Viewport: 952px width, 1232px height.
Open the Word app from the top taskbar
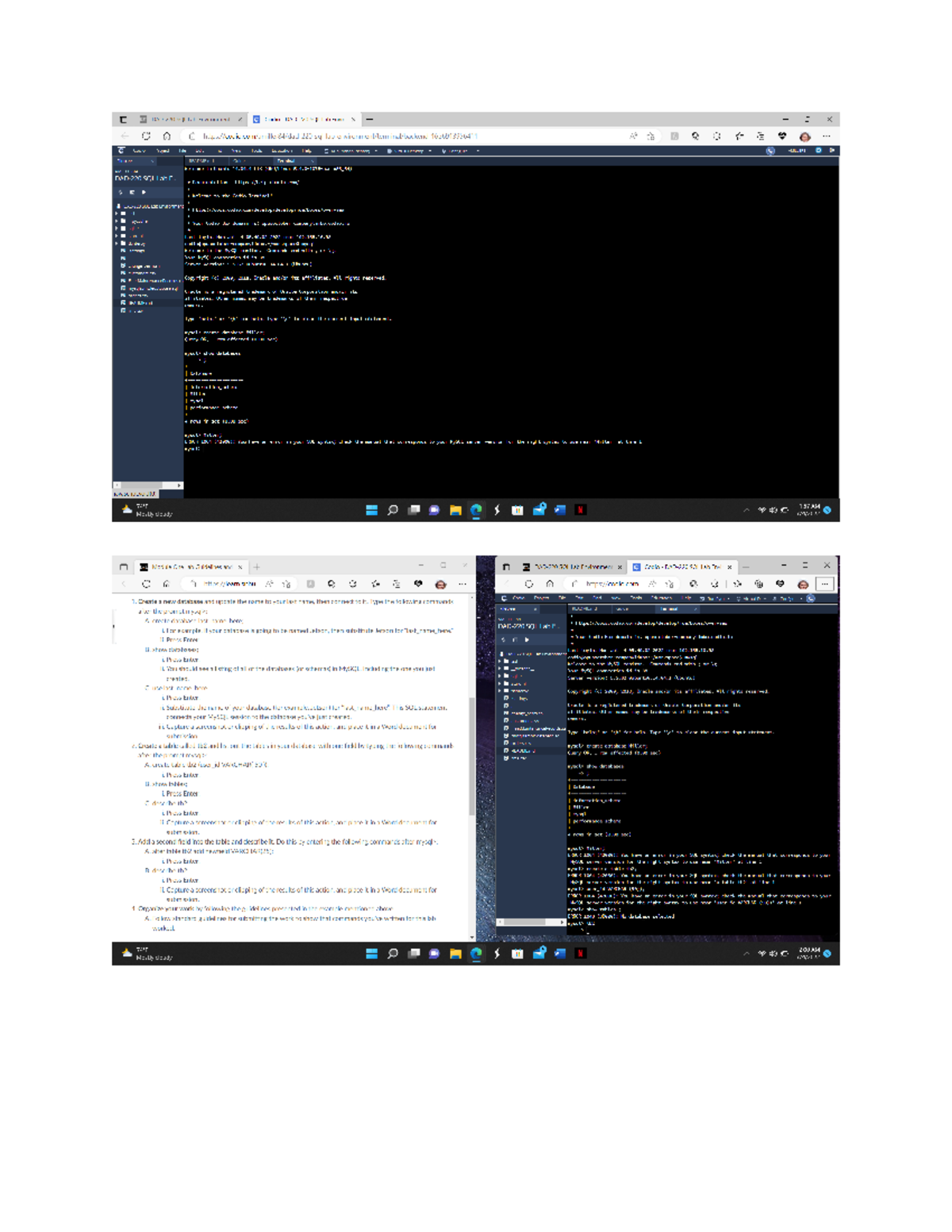pyautogui.click(x=559, y=510)
